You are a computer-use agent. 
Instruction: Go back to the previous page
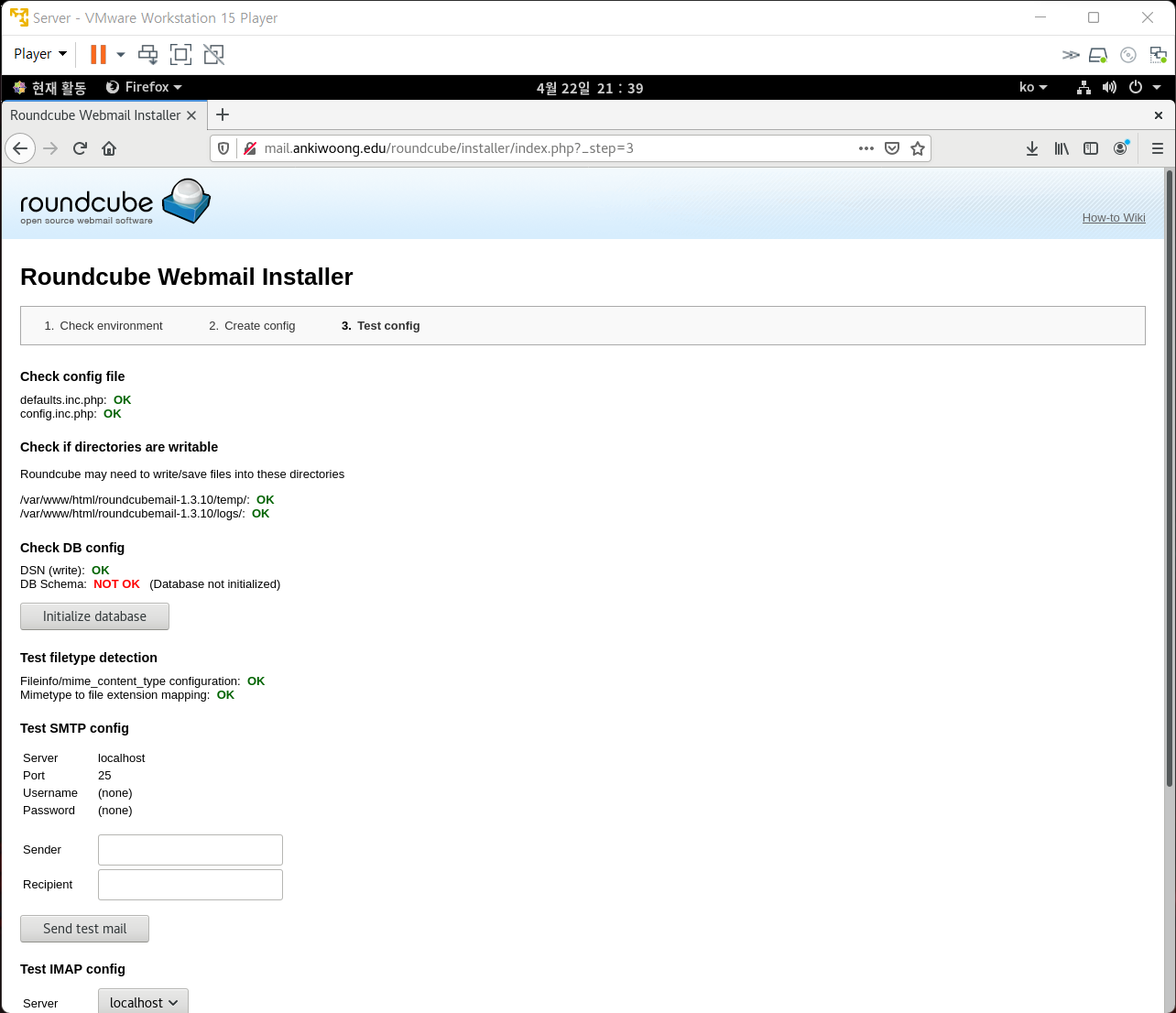pos(20,148)
